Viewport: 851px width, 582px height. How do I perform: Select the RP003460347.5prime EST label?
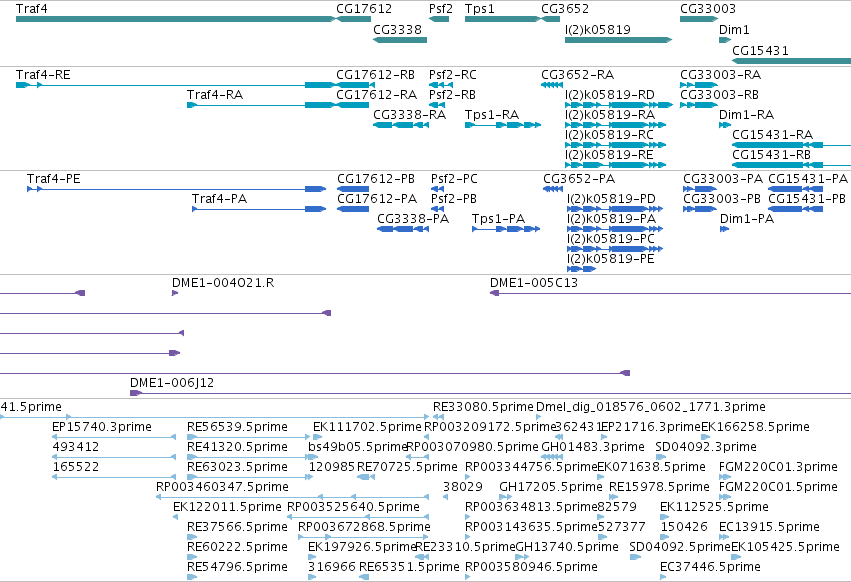point(222,486)
